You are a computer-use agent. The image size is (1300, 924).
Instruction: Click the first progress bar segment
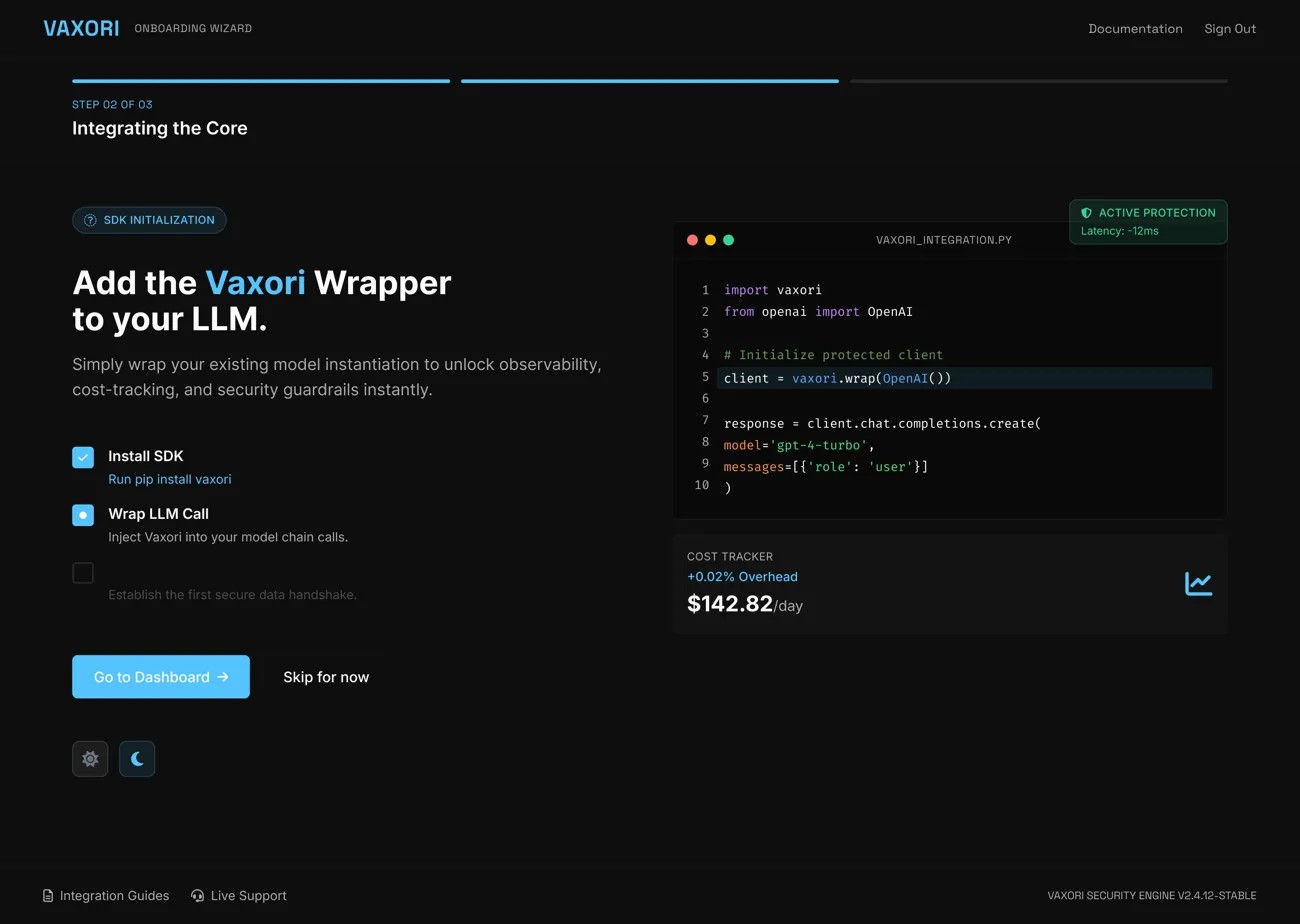tap(261, 81)
